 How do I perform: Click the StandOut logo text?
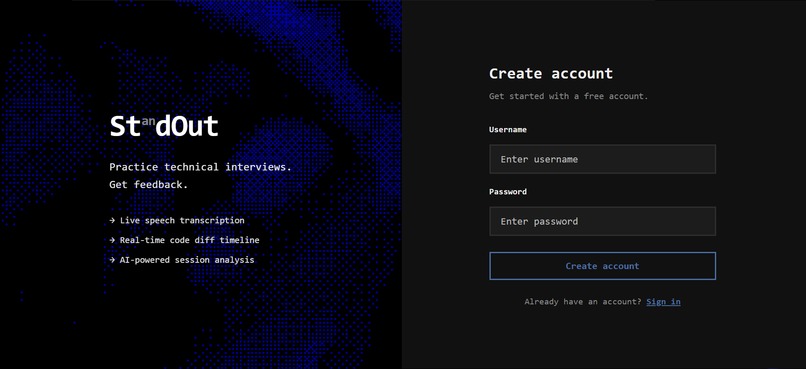click(x=164, y=127)
